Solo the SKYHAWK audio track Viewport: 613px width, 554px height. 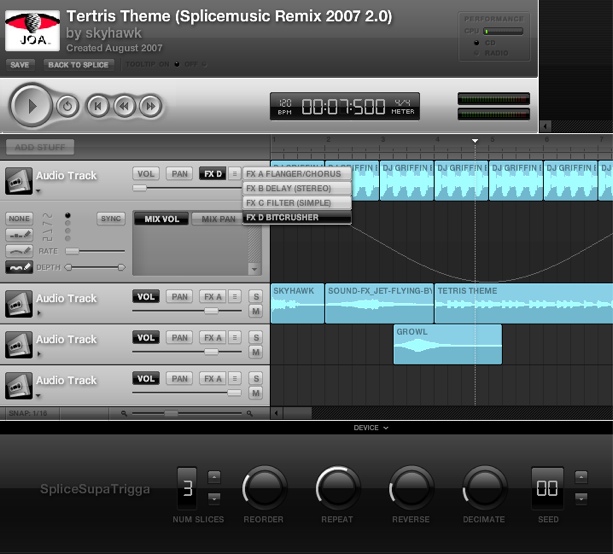tap(256, 295)
